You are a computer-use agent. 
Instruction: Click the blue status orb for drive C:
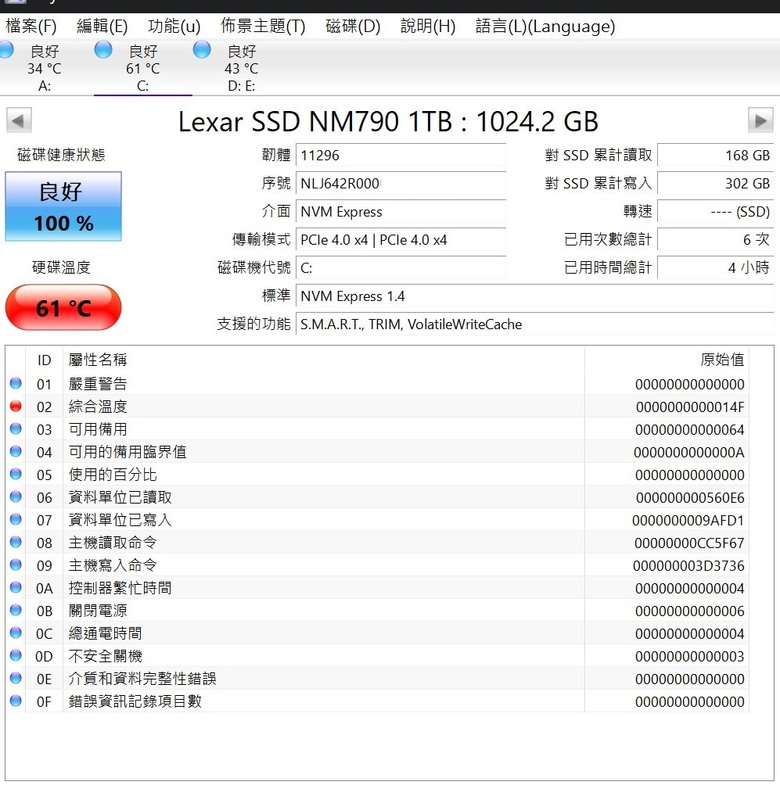click(104, 50)
